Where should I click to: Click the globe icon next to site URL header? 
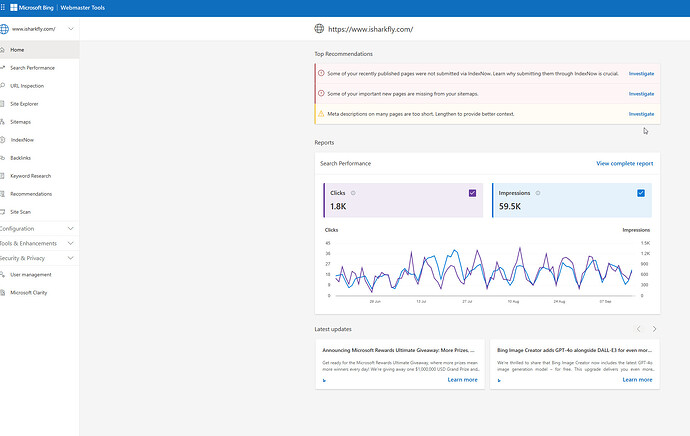coord(319,29)
